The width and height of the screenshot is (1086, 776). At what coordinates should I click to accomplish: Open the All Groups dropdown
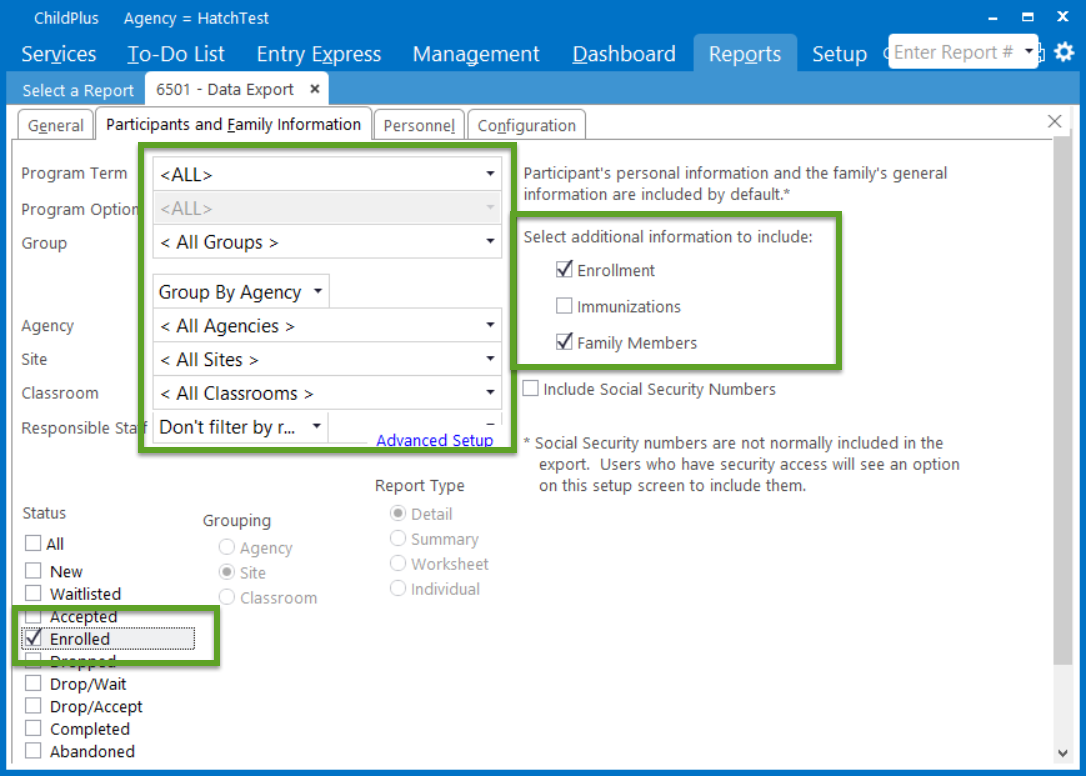pyautogui.click(x=327, y=242)
